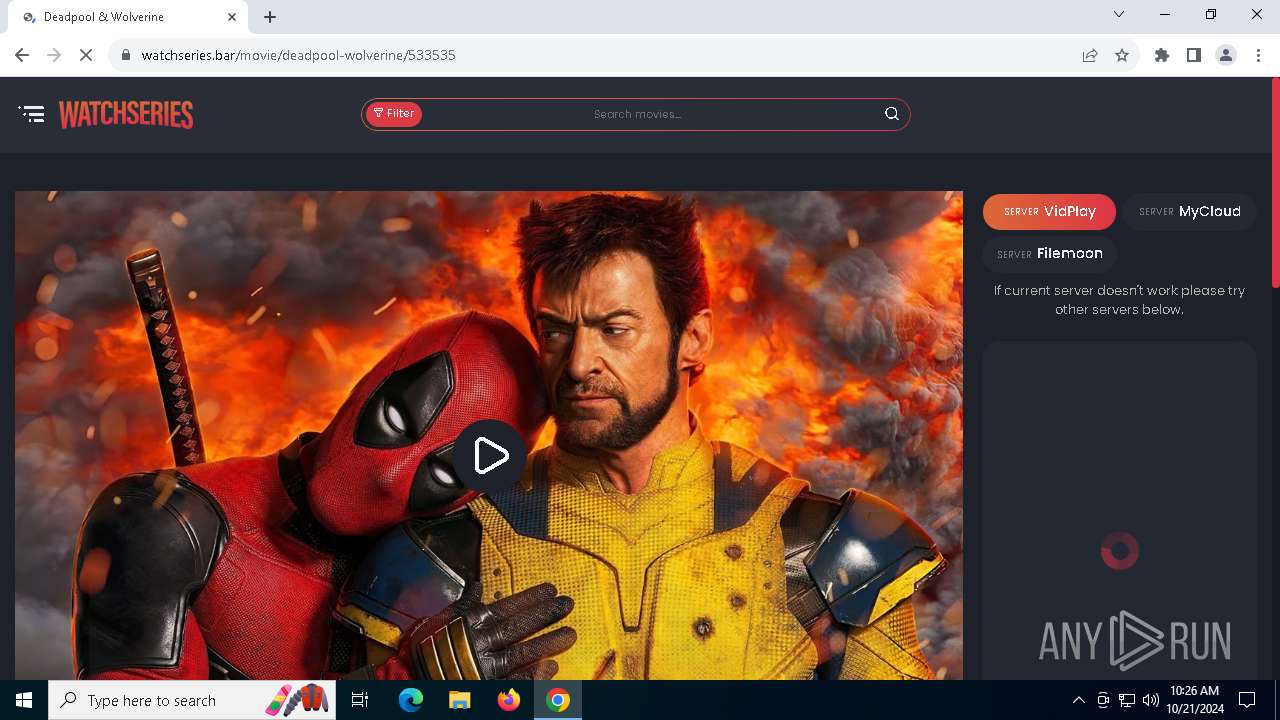The width and height of the screenshot is (1280, 720).
Task: Click the address bar URL
Action: click(x=298, y=55)
